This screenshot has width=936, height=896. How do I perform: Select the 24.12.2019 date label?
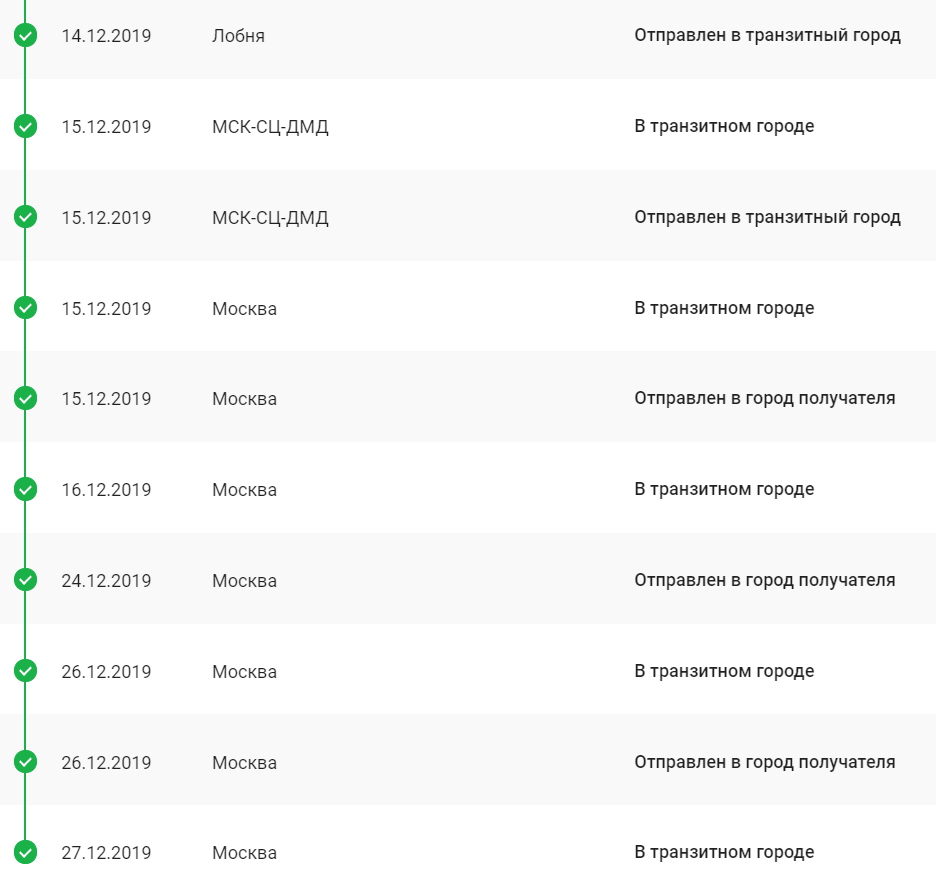(106, 581)
